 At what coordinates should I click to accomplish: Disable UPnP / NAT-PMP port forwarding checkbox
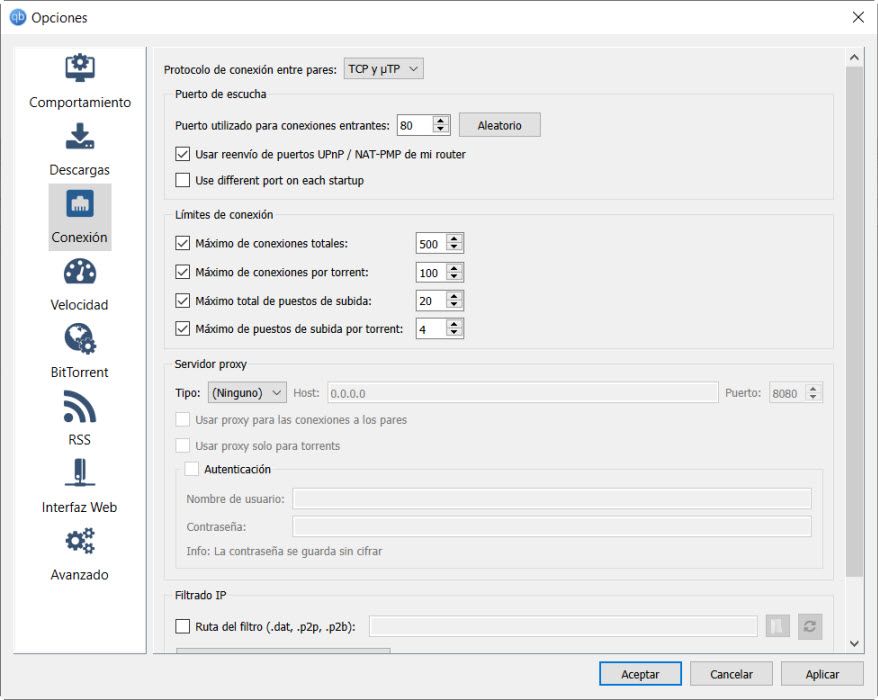click(182, 154)
